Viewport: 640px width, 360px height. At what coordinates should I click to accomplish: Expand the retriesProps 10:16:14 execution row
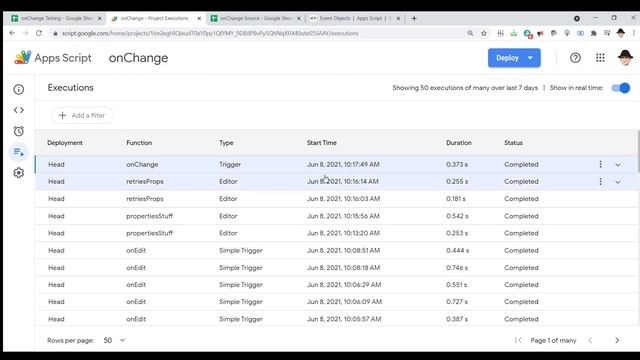click(x=618, y=182)
